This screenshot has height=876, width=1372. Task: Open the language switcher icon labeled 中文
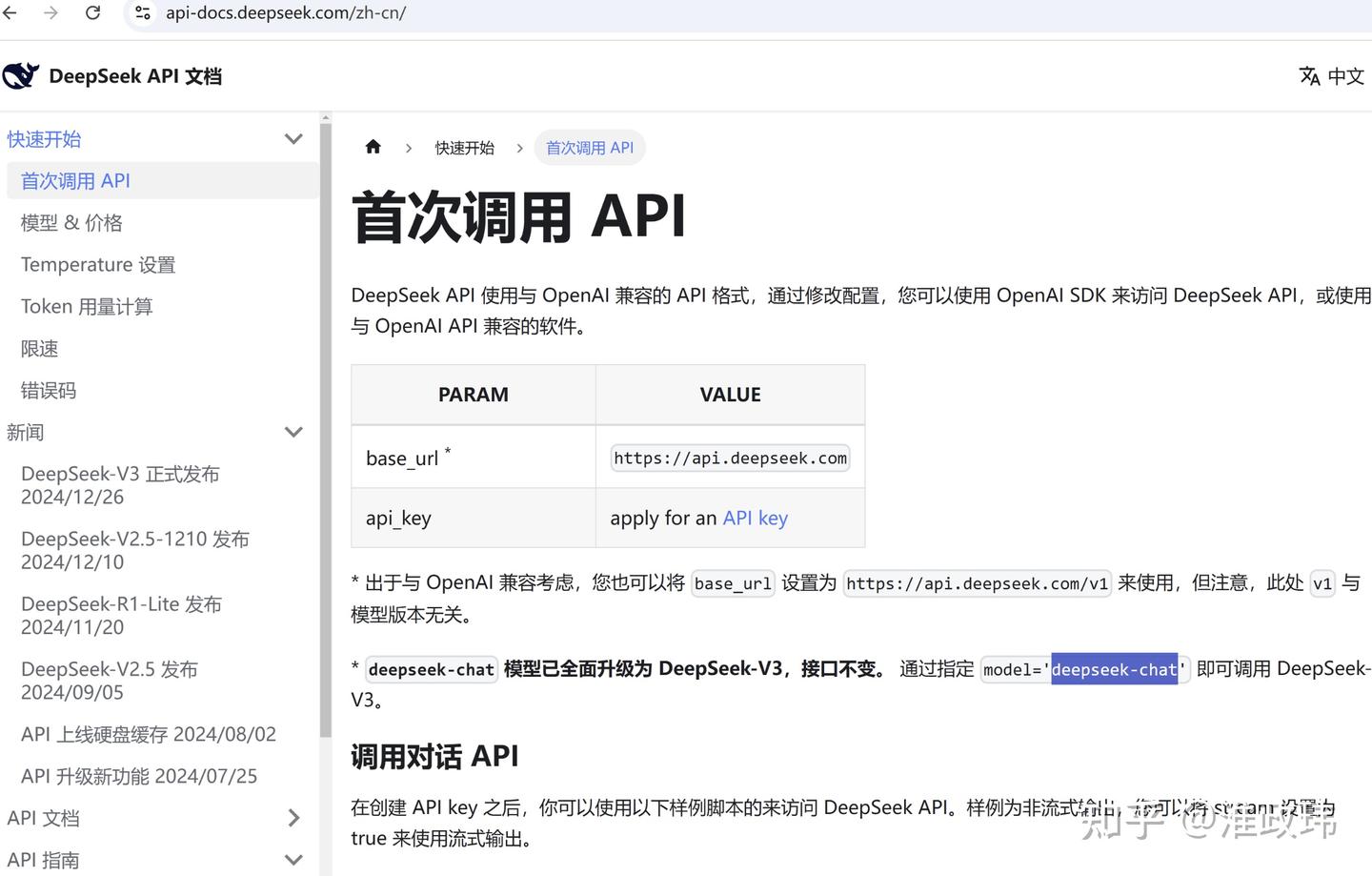(x=1330, y=76)
